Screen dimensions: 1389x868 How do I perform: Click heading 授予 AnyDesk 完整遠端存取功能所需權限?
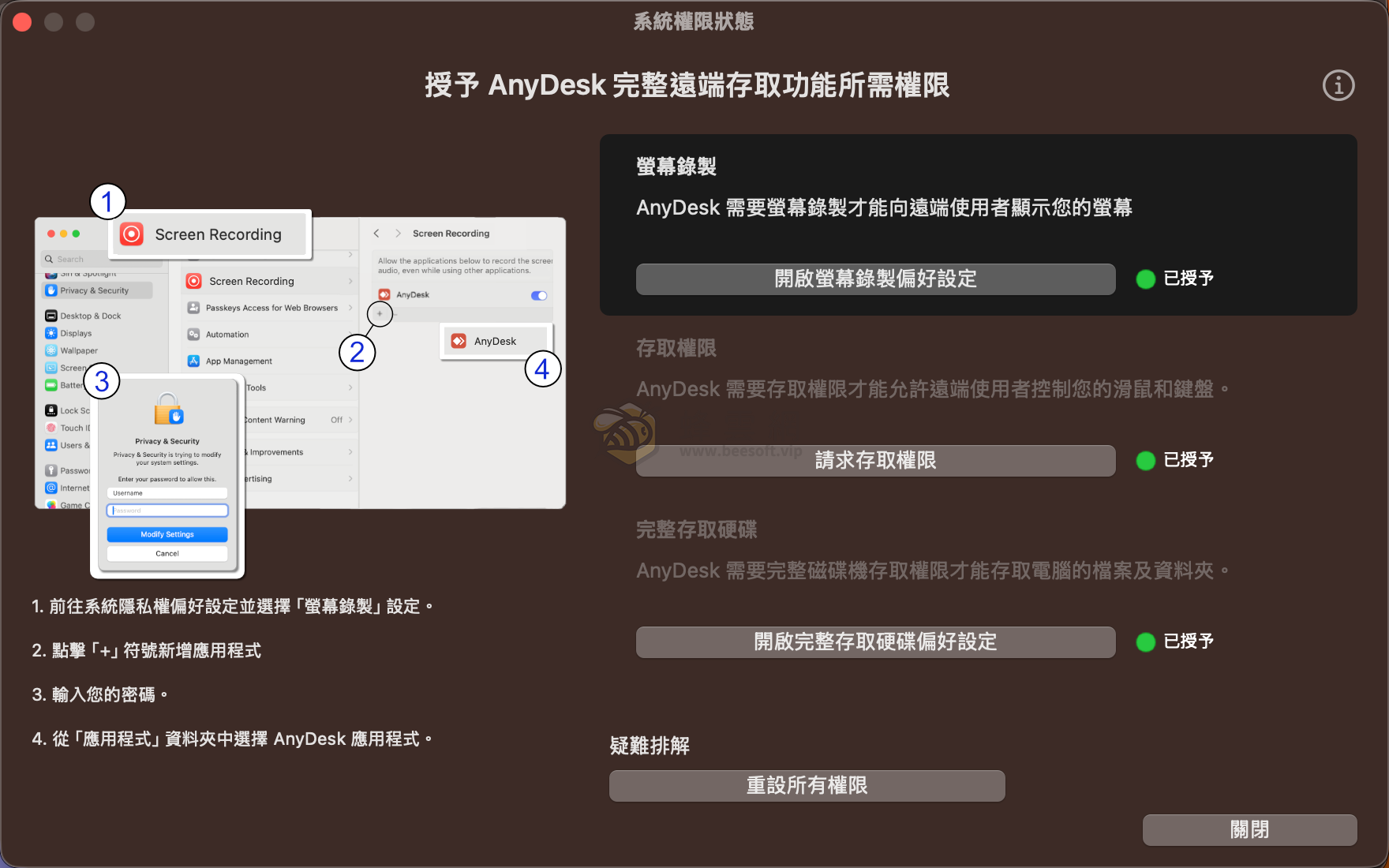pyautogui.click(x=687, y=85)
